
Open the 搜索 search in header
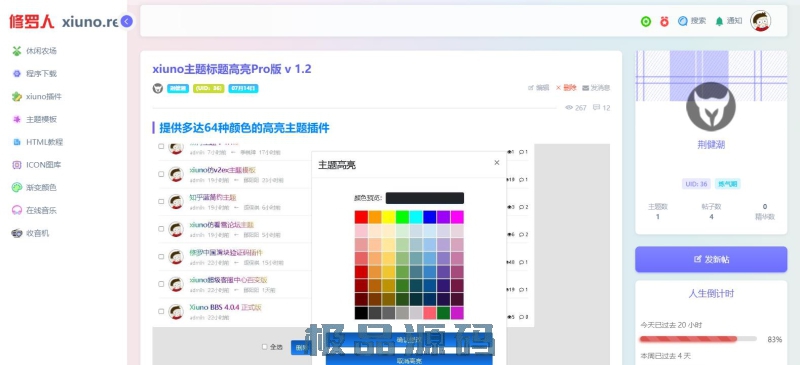tap(692, 21)
